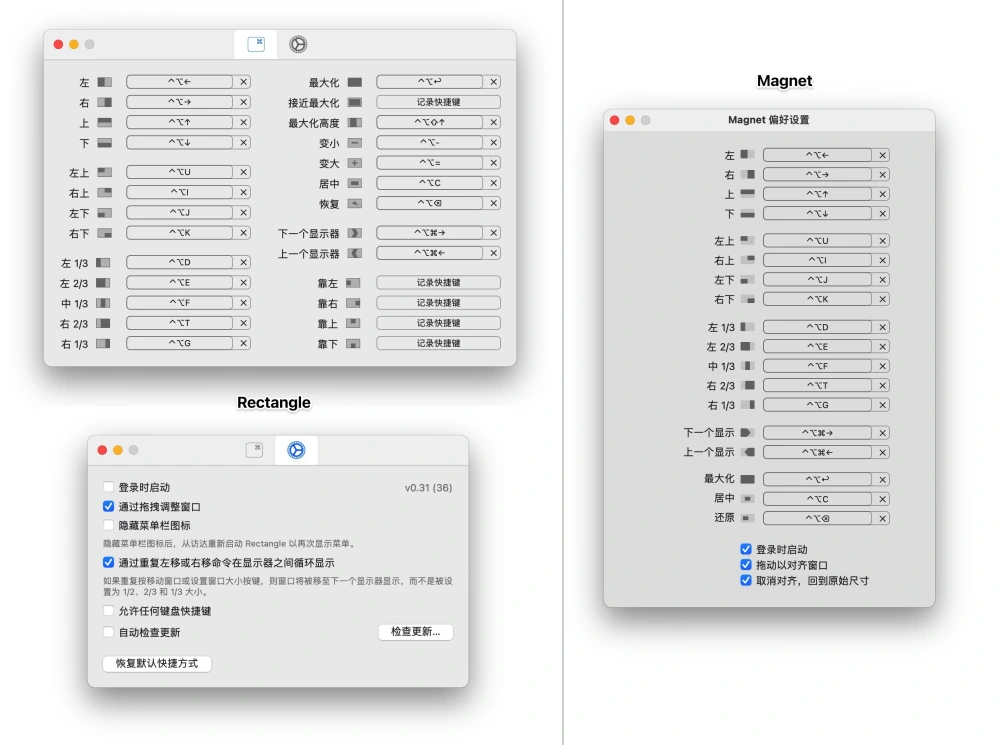Viewport: 1000px width, 745px height.
Task: Edit the Magnet 下 shortcut field
Action: coord(818,213)
